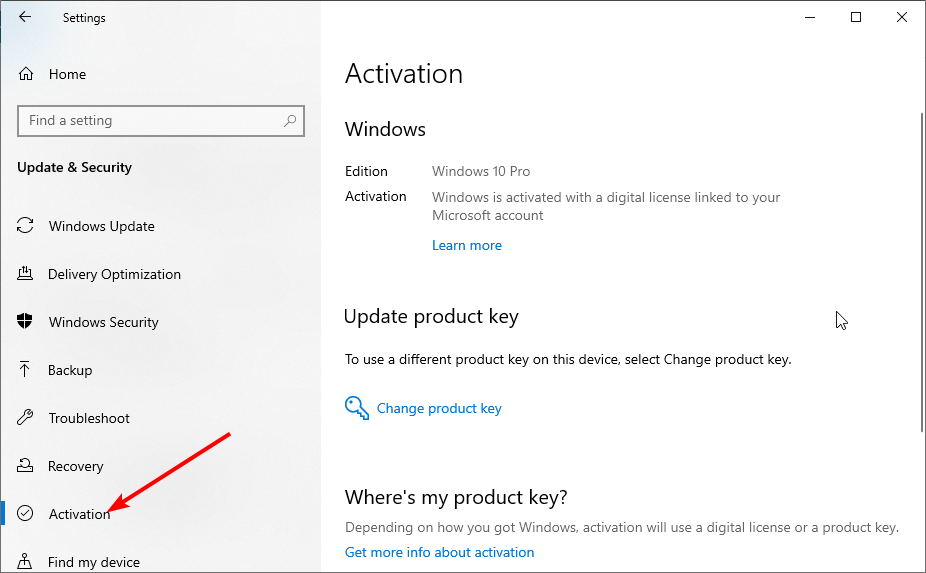Screen dimensions: 926x573
Task: Click the Backup upward arrow icon
Action: tap(24, 369)
